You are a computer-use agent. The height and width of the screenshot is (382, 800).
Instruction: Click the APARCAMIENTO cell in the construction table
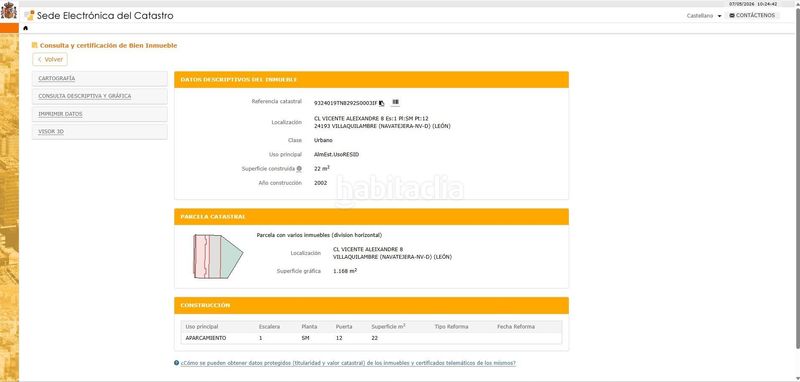coord(206,338)
